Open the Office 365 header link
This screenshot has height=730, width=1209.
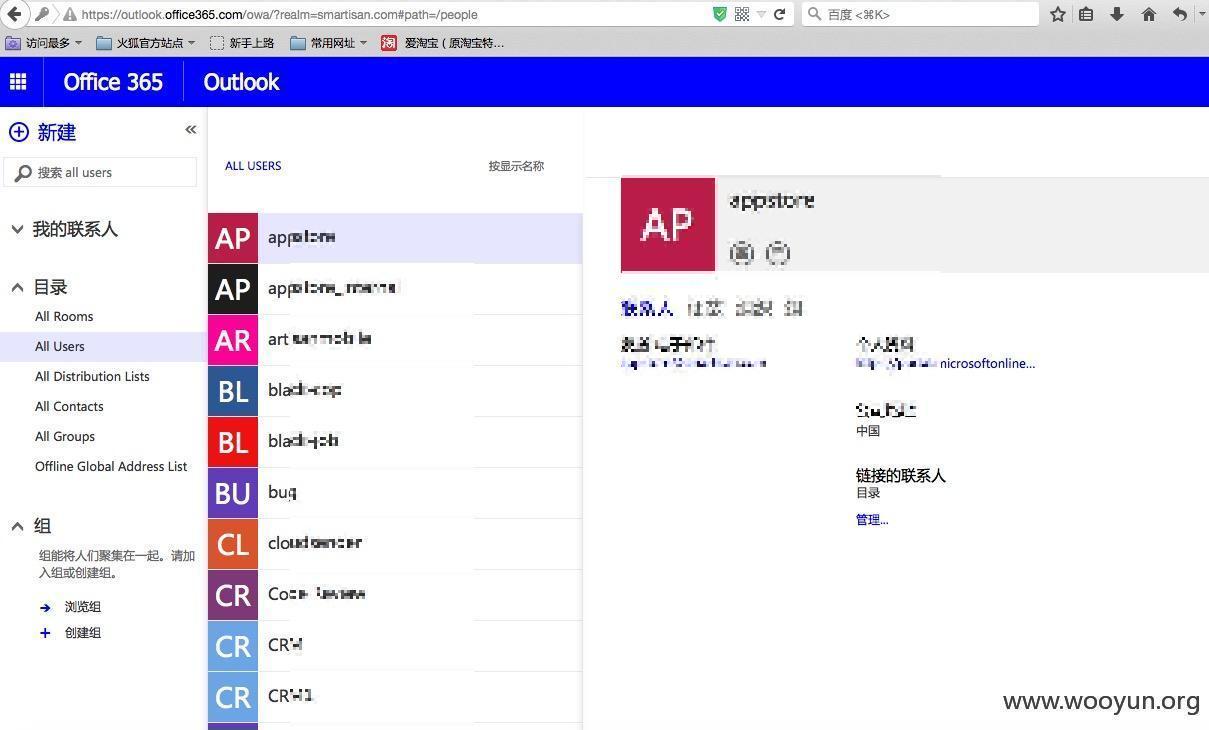click(x=113, y=82)
